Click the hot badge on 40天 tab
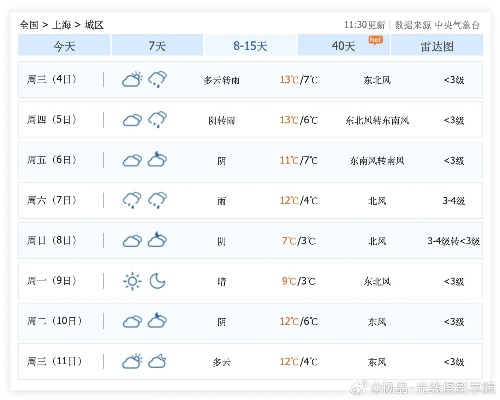Screen dimensions: 500x400 (x=376, y=40)
